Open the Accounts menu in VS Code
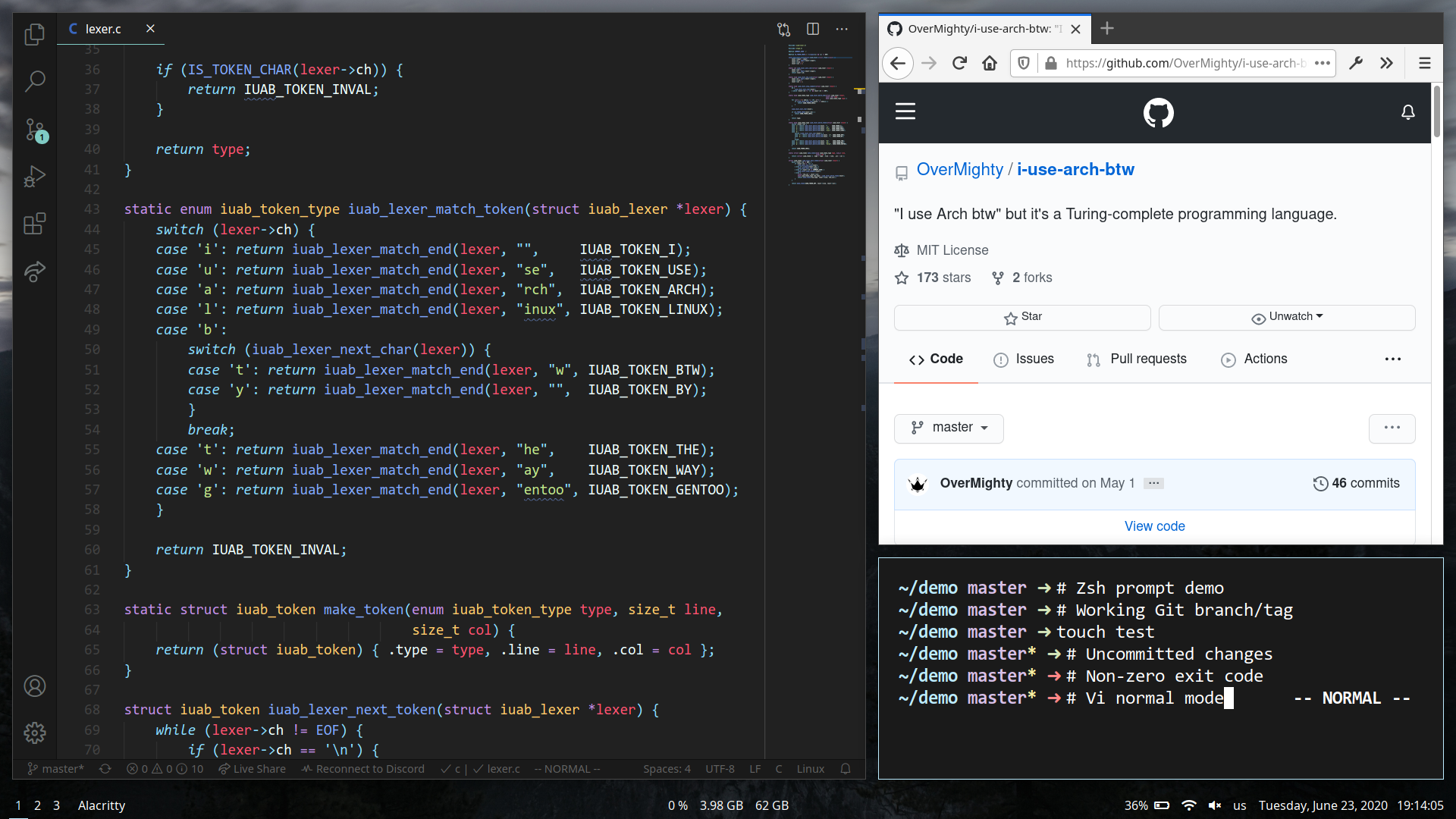 (x=34, y=686)
